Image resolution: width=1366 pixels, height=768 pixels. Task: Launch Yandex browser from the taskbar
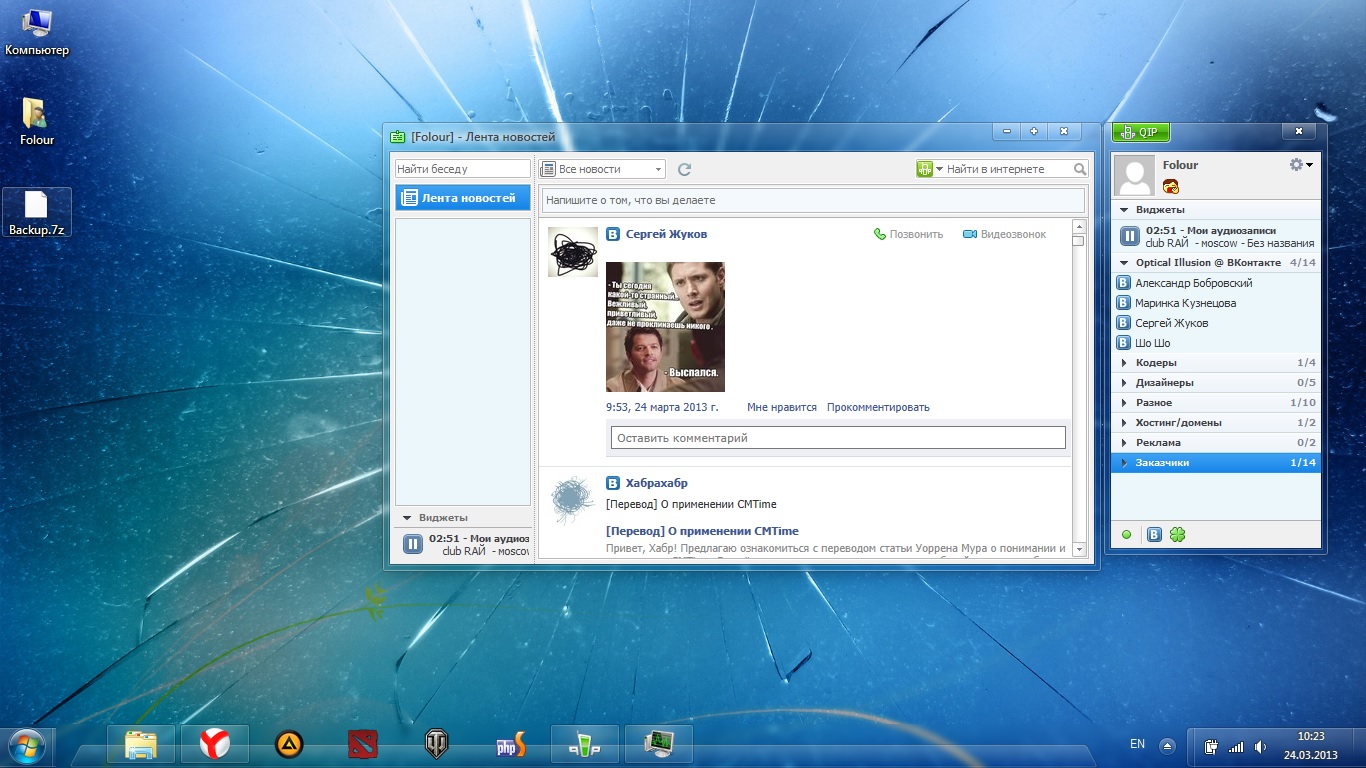click(215, 744)
